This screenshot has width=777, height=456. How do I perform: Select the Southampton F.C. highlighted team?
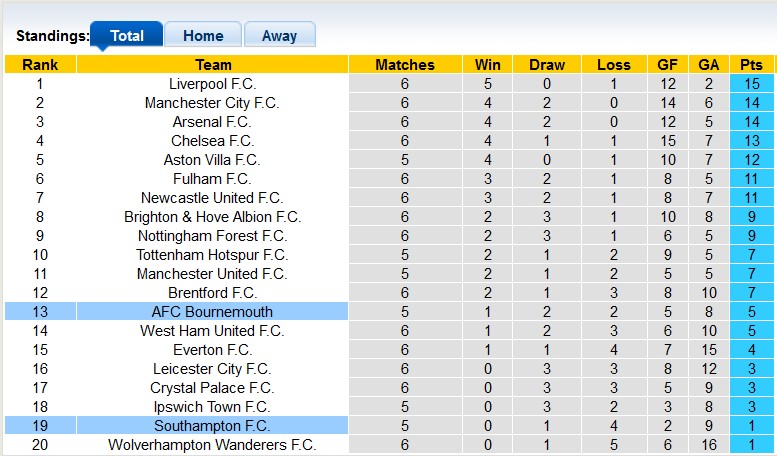coord(212,426)
